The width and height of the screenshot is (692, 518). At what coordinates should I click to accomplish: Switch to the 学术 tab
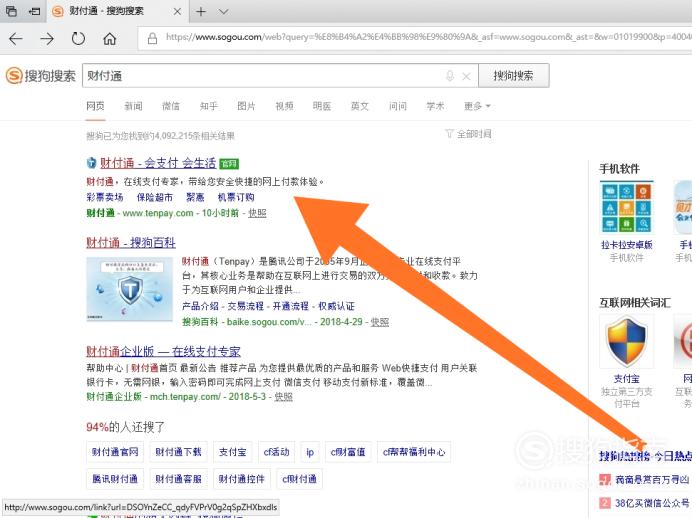pos(435,106)
